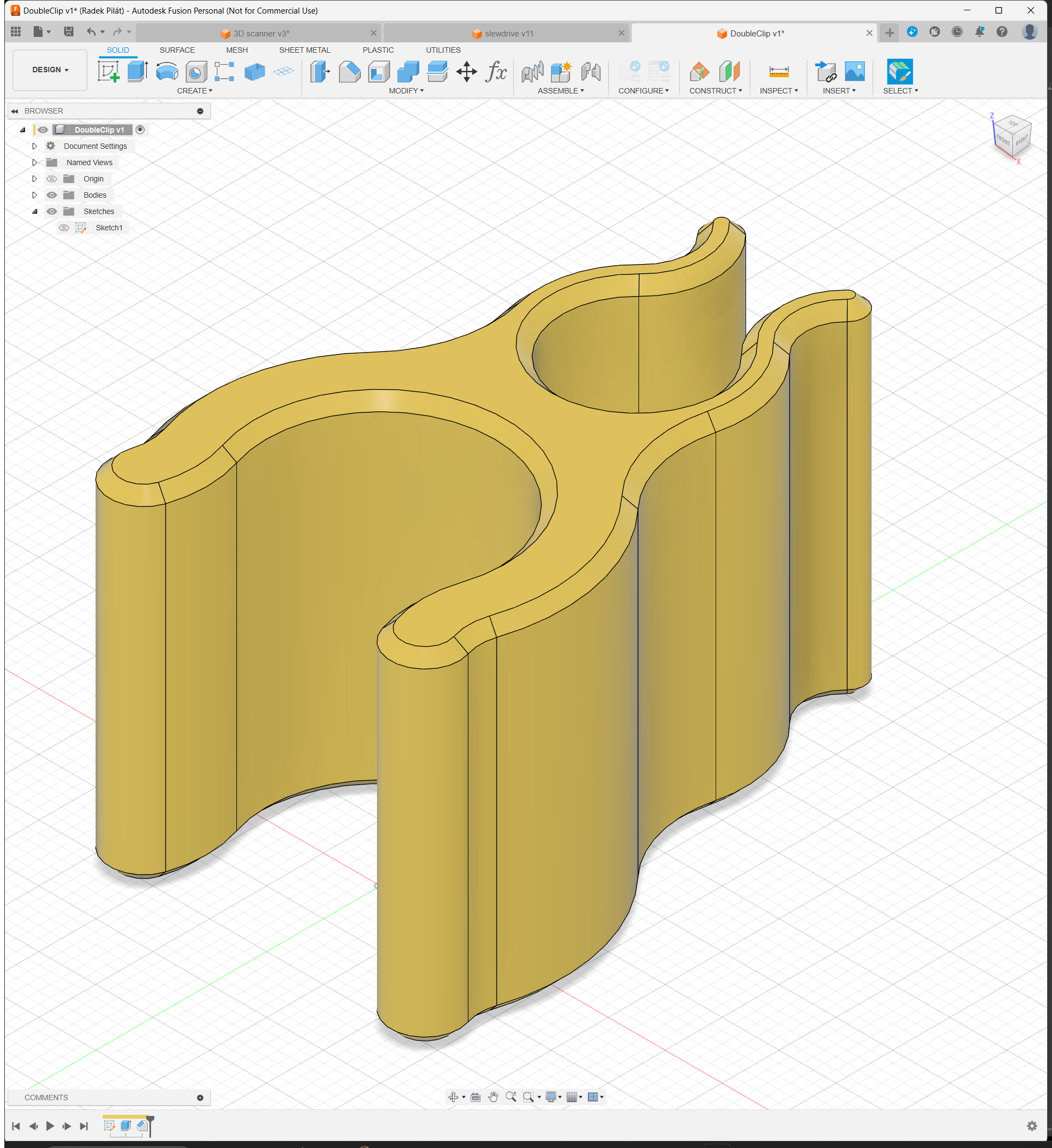The height and width of the screenshot is (1148, 1052).
Task: Expand the Document Settings node
Action: click(x=34, y=146)
